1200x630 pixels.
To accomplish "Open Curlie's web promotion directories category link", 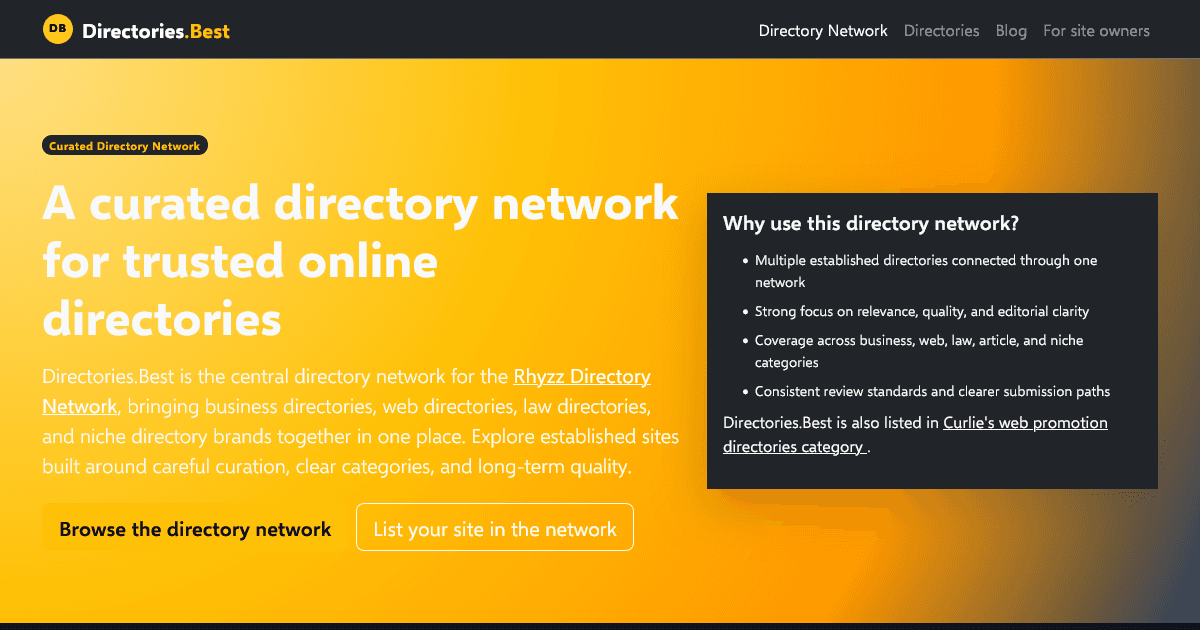I will 915,435.
